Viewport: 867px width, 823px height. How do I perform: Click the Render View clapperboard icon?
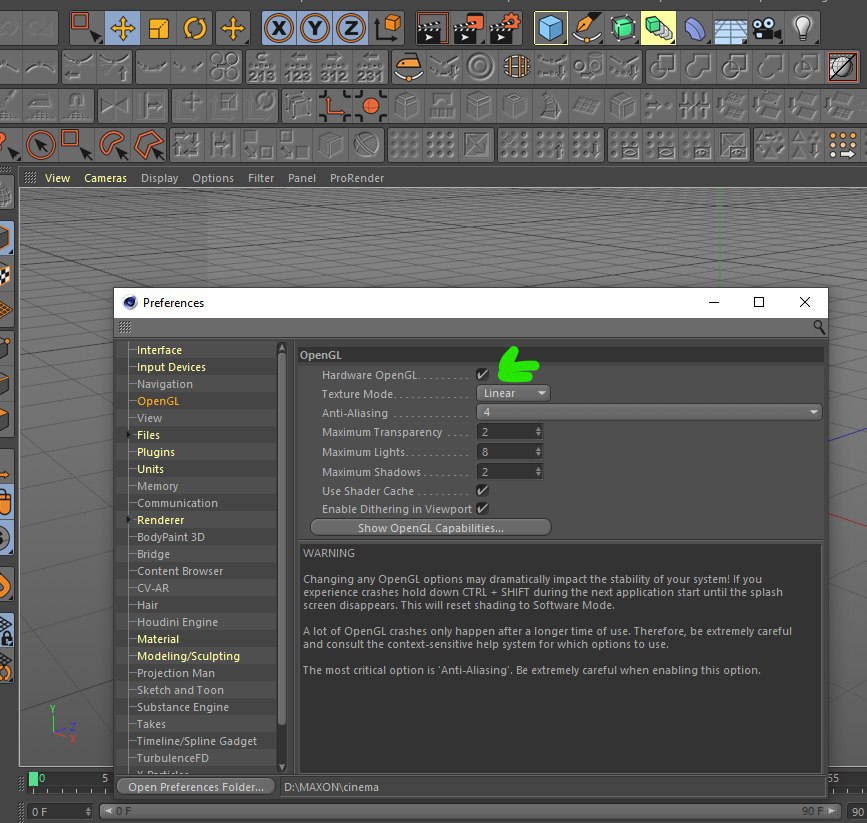click(432, 27)
